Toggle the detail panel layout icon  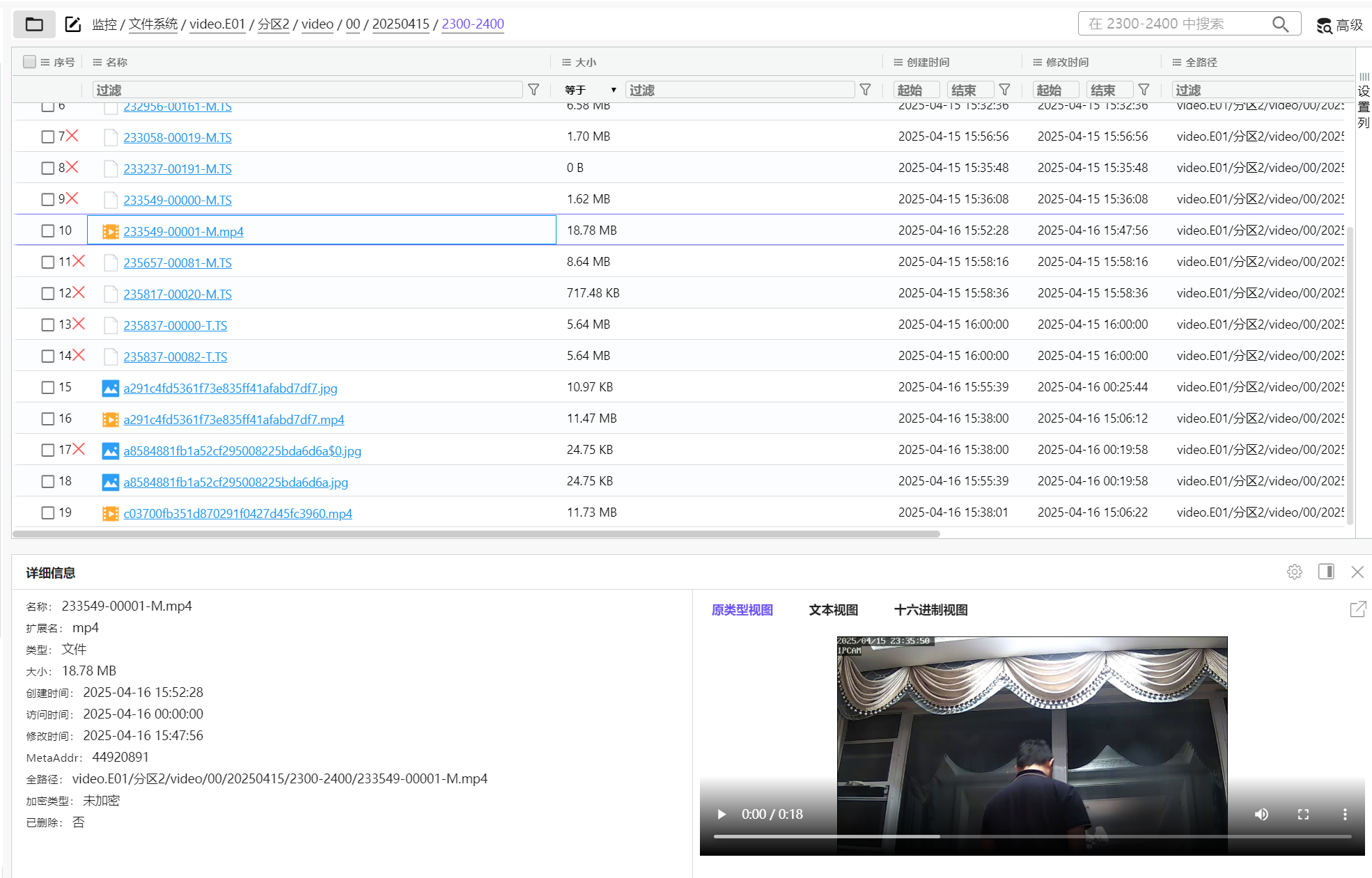pos(1326,572)
